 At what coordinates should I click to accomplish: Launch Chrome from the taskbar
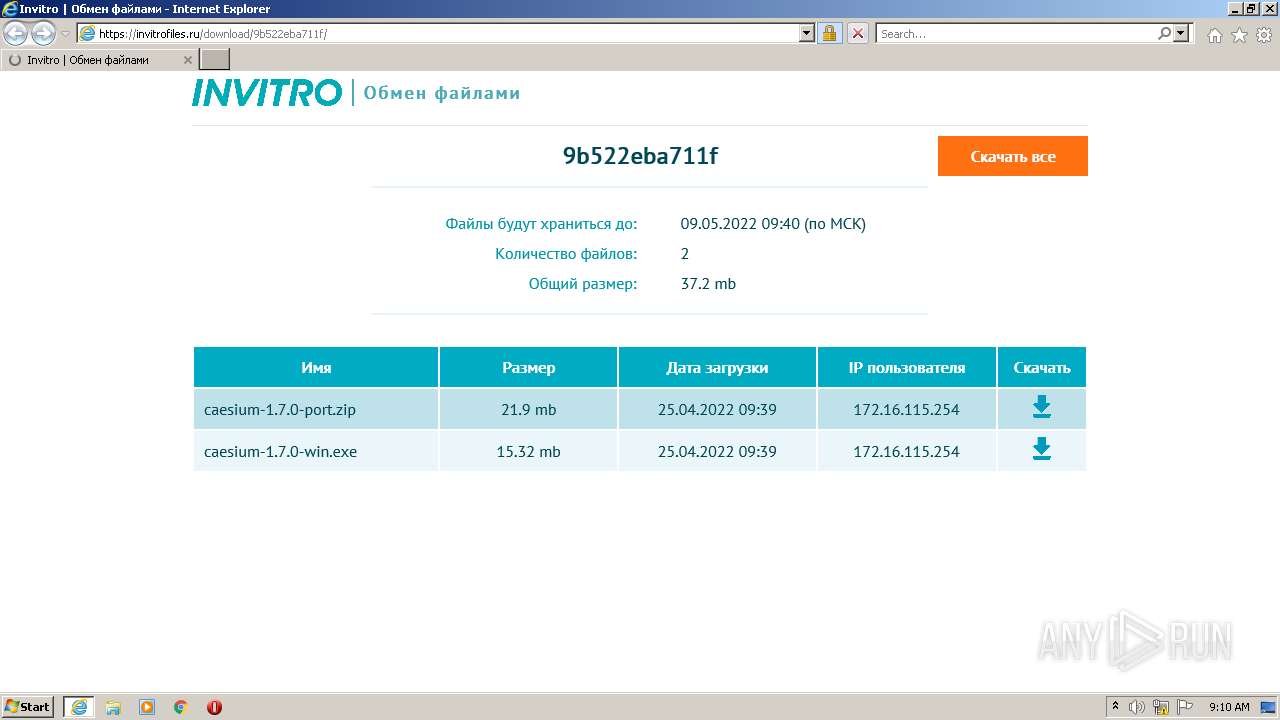pyautogui.click(x=181, y=707)
